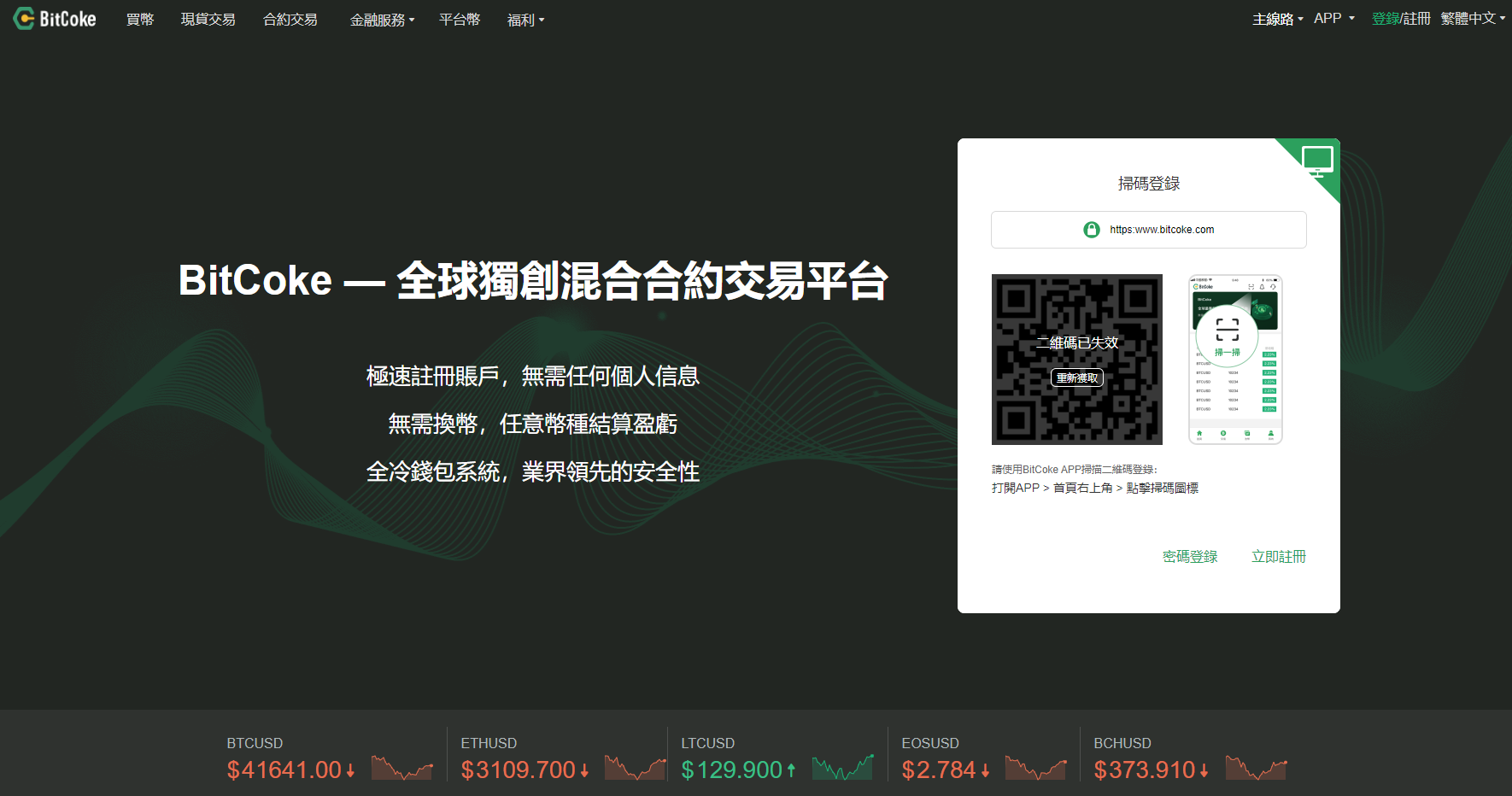Expand the 主線路 dropdown
Screen dimensions: 1512x796
tap(1277, 19)
